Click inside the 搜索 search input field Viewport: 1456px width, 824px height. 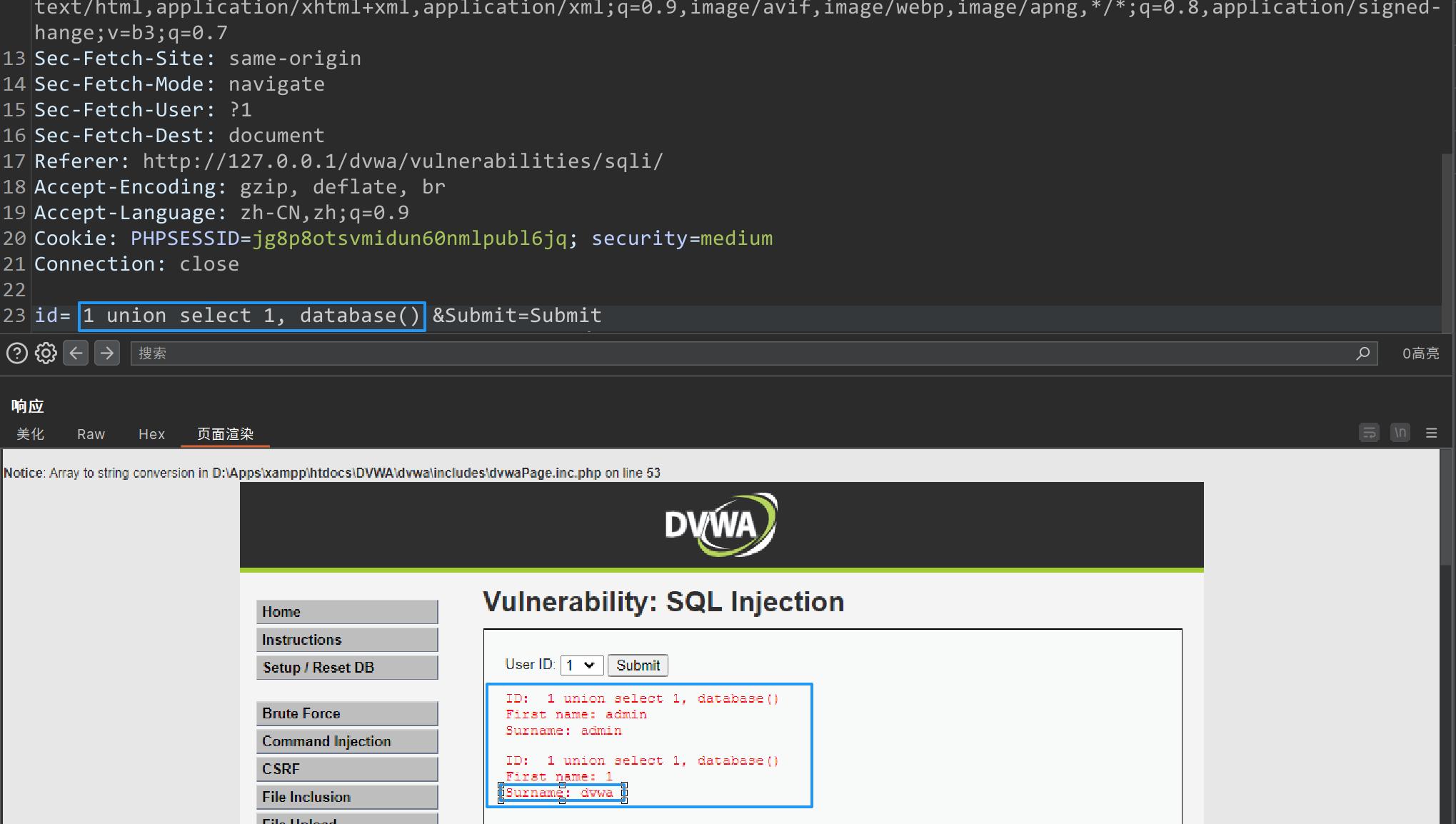(x=428, y=353)
